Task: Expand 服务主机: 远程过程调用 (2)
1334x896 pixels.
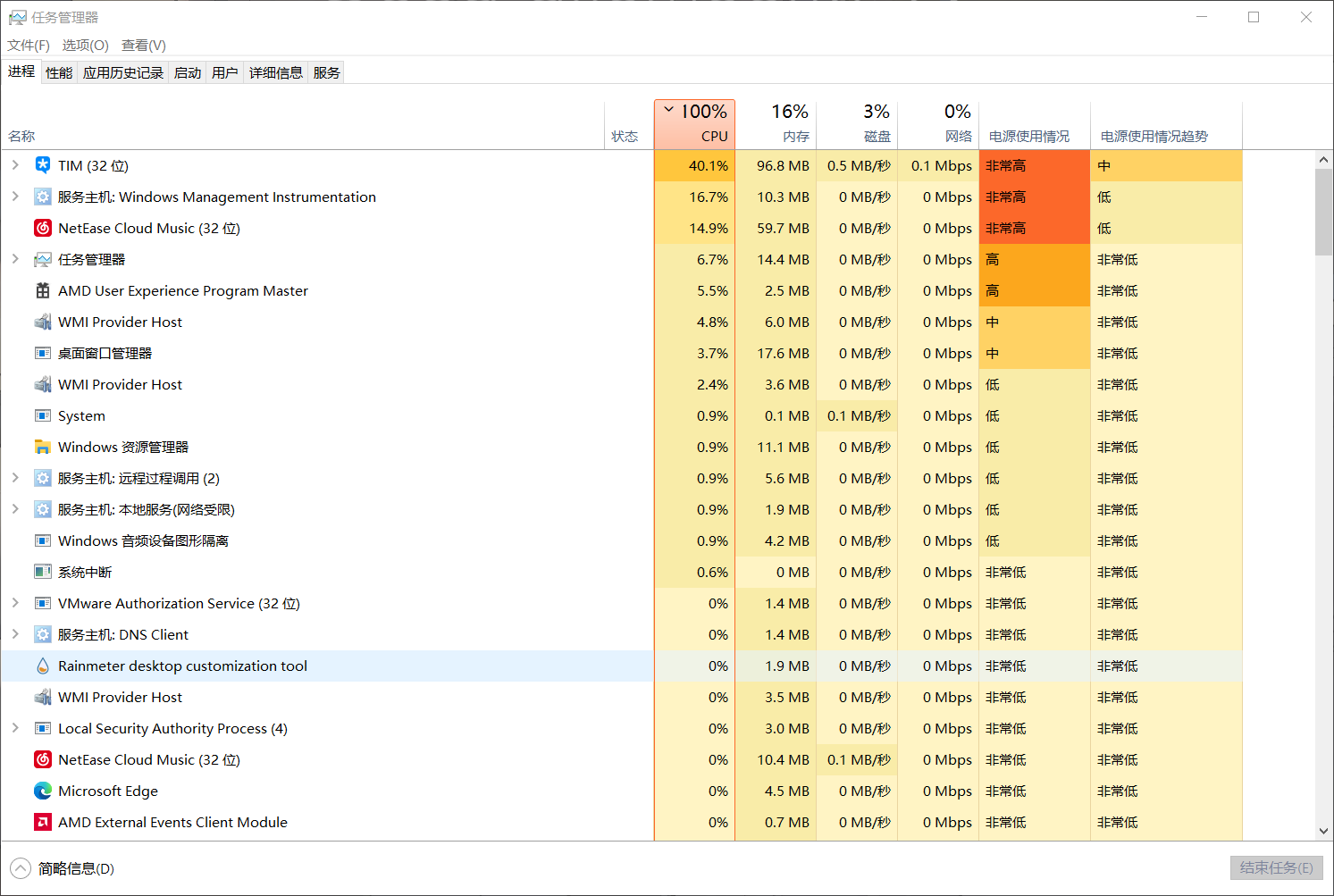Action: click(x=15, y=478)
